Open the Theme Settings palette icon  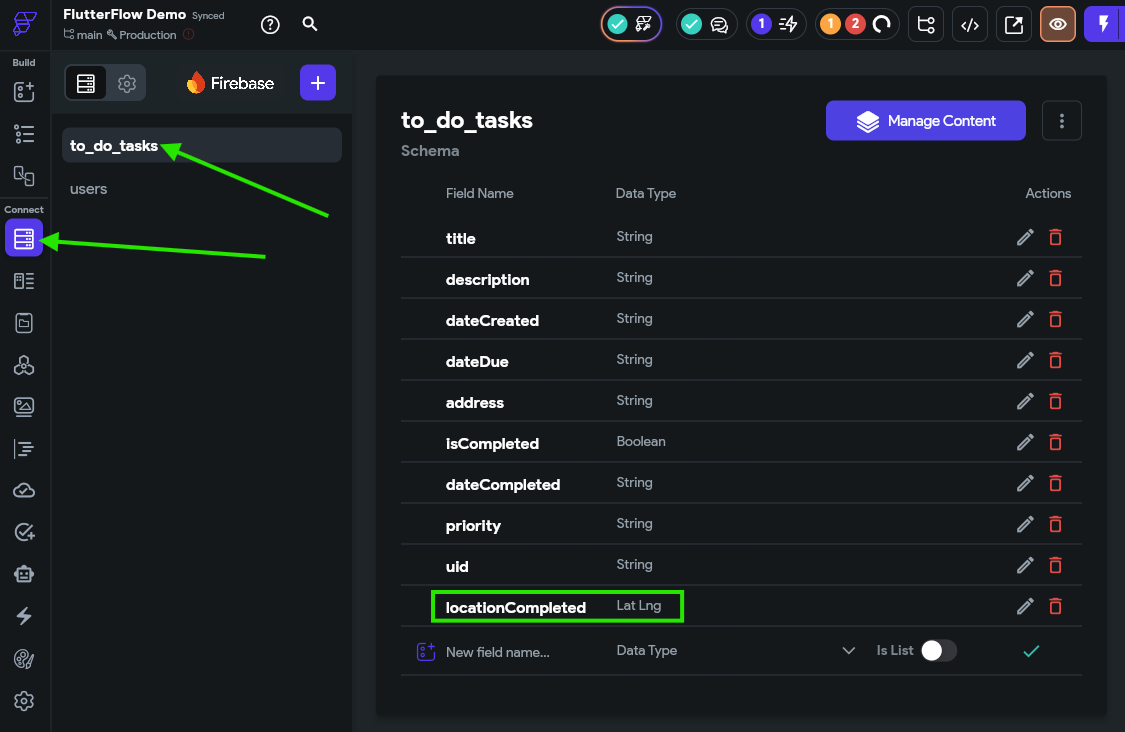coord(24,659)
